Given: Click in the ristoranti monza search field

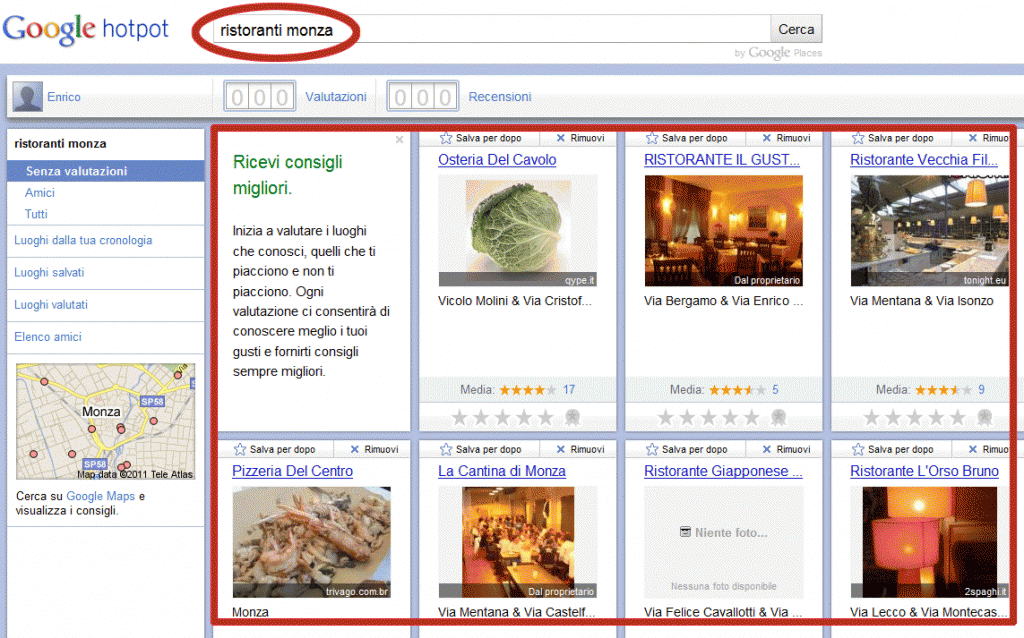Looking at the screenshot, I should [x=492, y=30].
